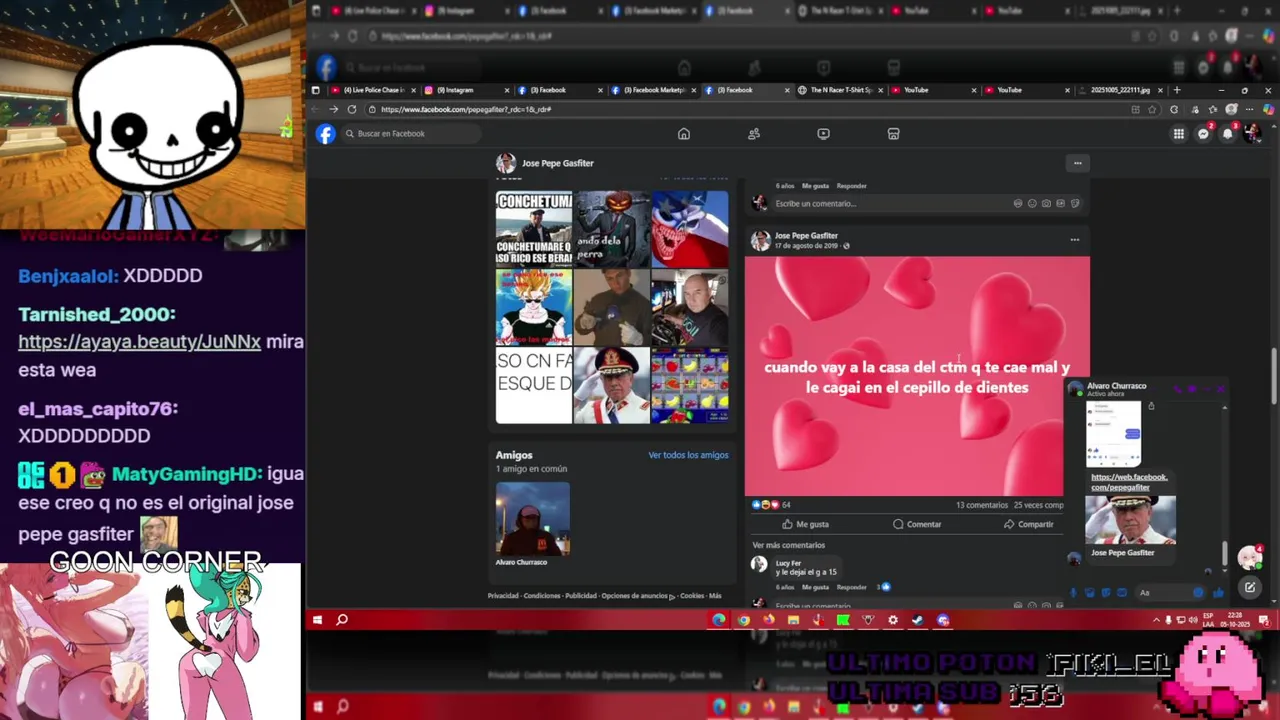This screenshot has height=720, width=1280.
Task: Click Me gusta under Lucy Fer's comment
Action: click(815, 587)
